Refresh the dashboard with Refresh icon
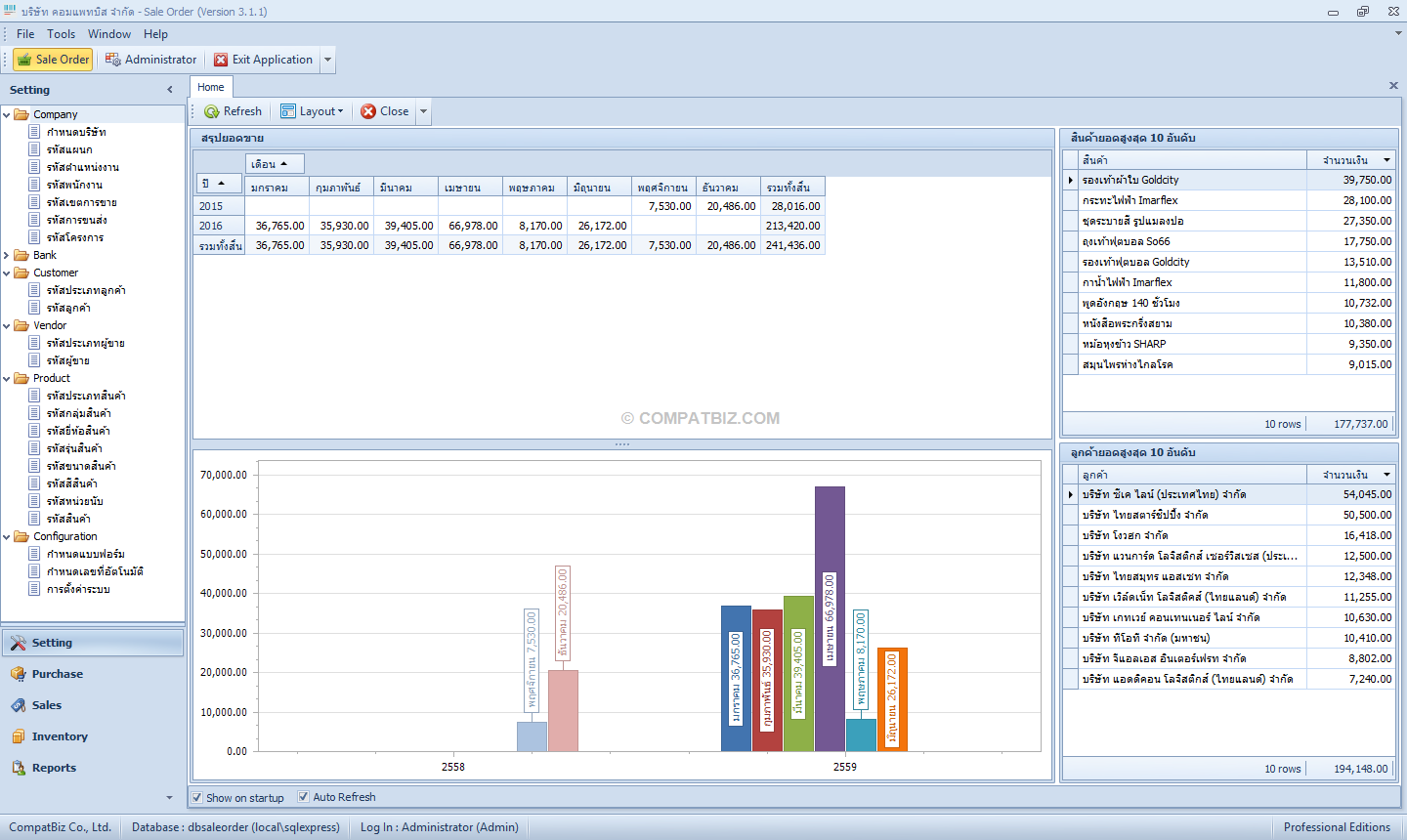1407x840 pixels. coord(211,111)
